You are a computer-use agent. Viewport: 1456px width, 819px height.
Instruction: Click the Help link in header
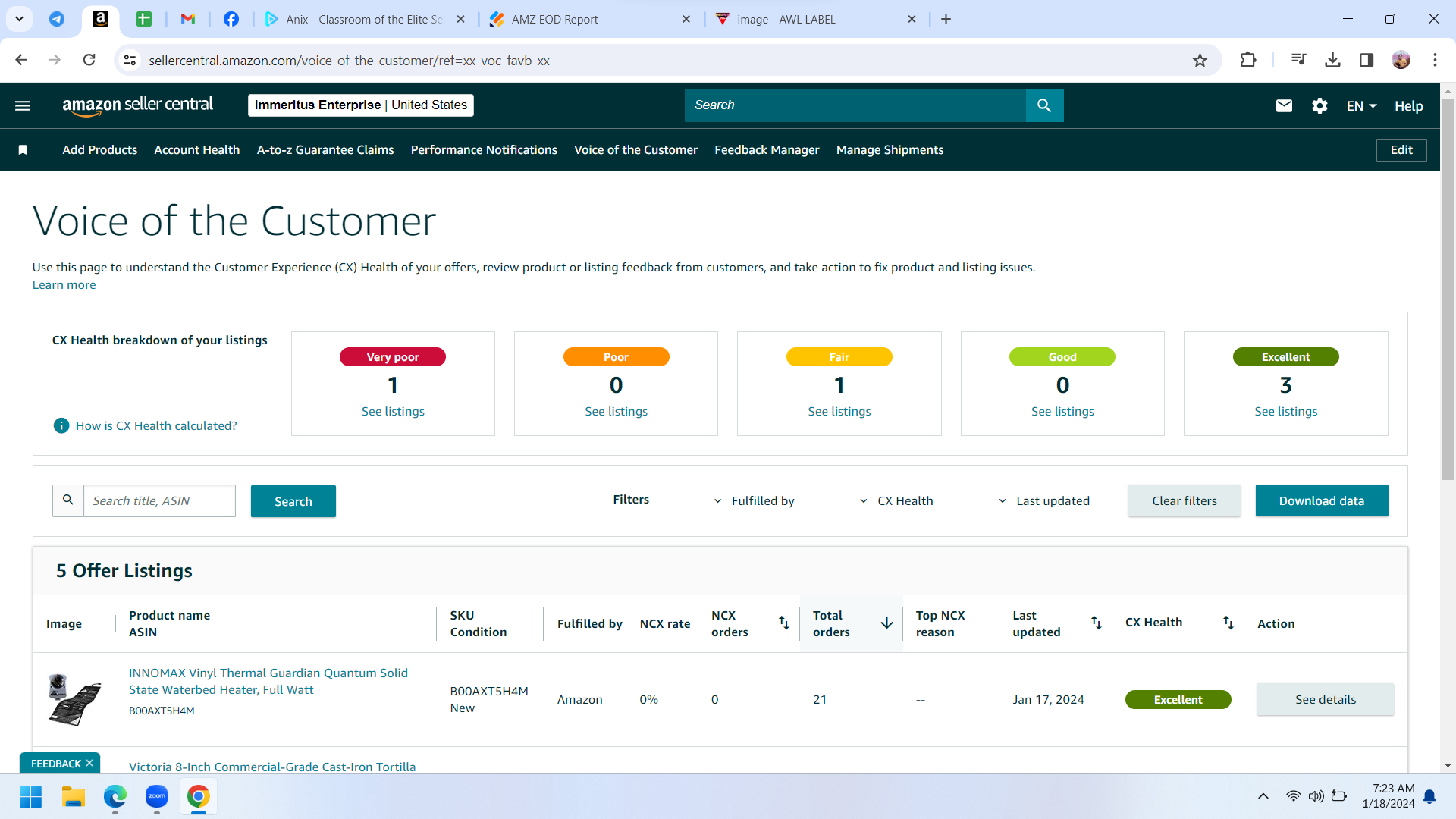tap(1408, 106)
